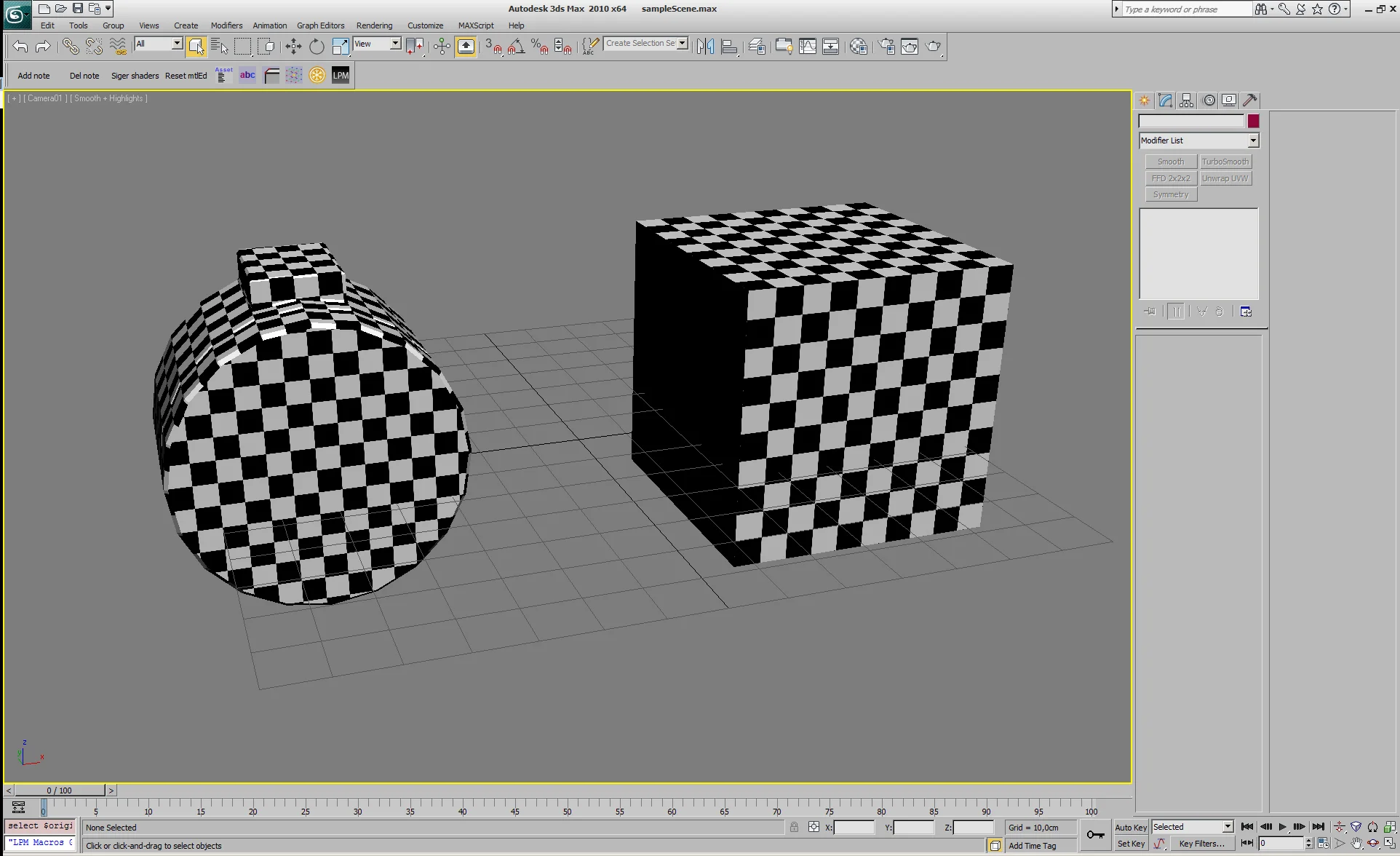The image size is (1400, 856).
Task: Open the Modifiers menu
Action: (x=226, y=25)
